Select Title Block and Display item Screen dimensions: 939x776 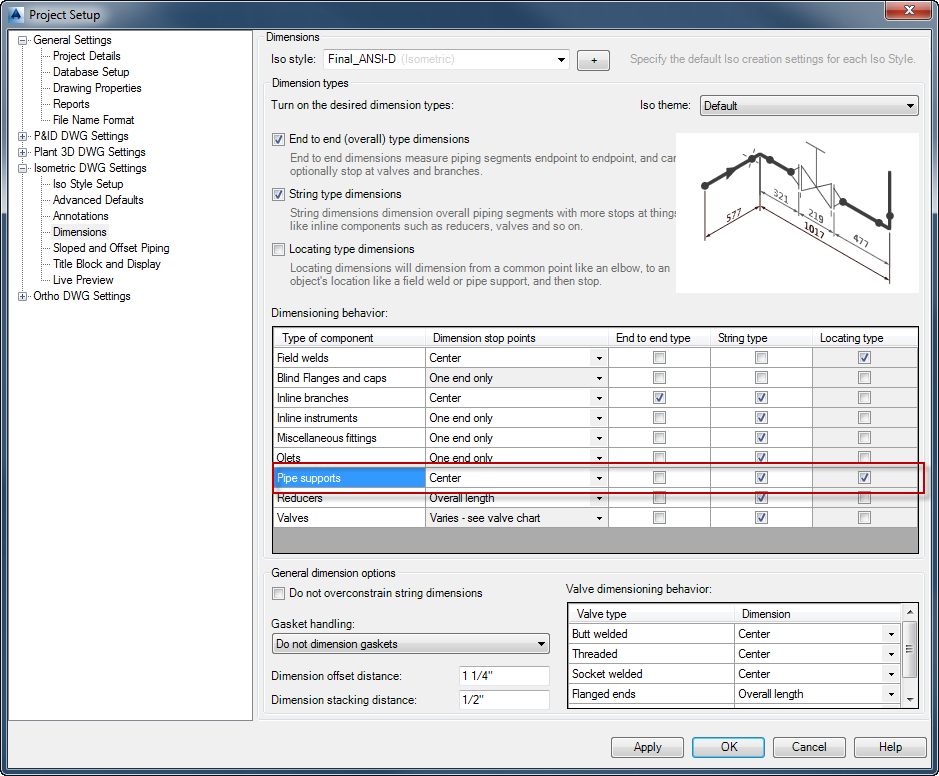click(x=107, y=264)
